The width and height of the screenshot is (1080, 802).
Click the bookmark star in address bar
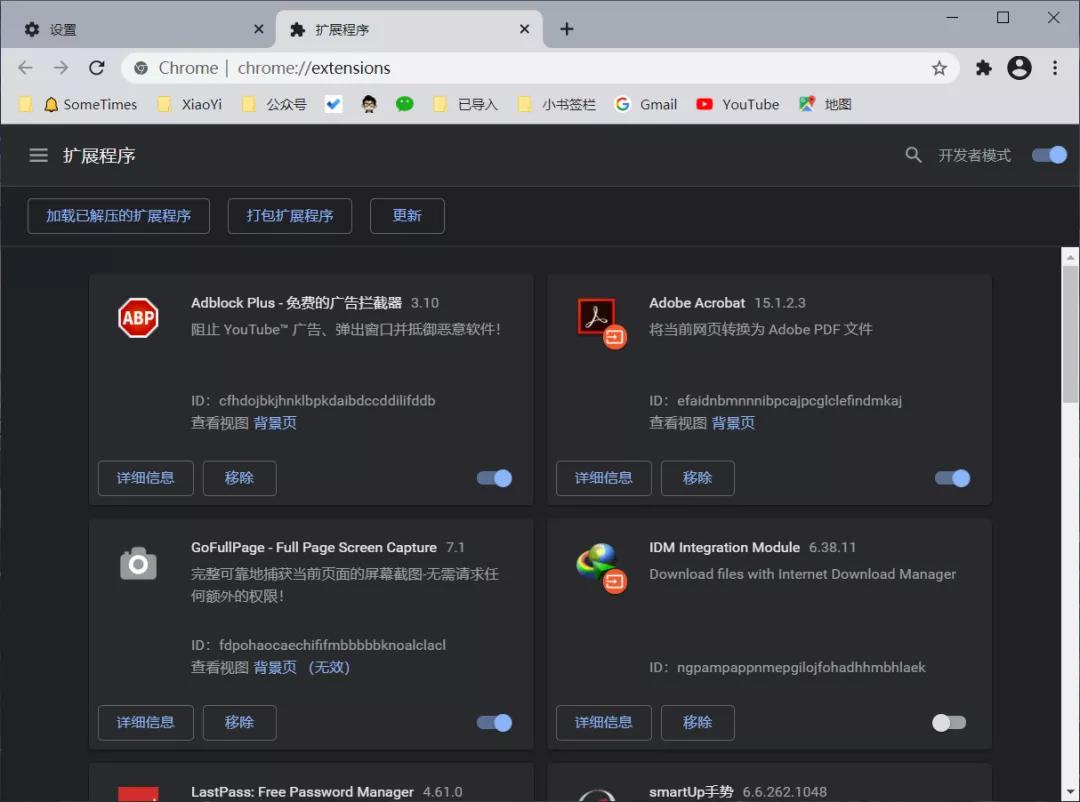(939, 67)
